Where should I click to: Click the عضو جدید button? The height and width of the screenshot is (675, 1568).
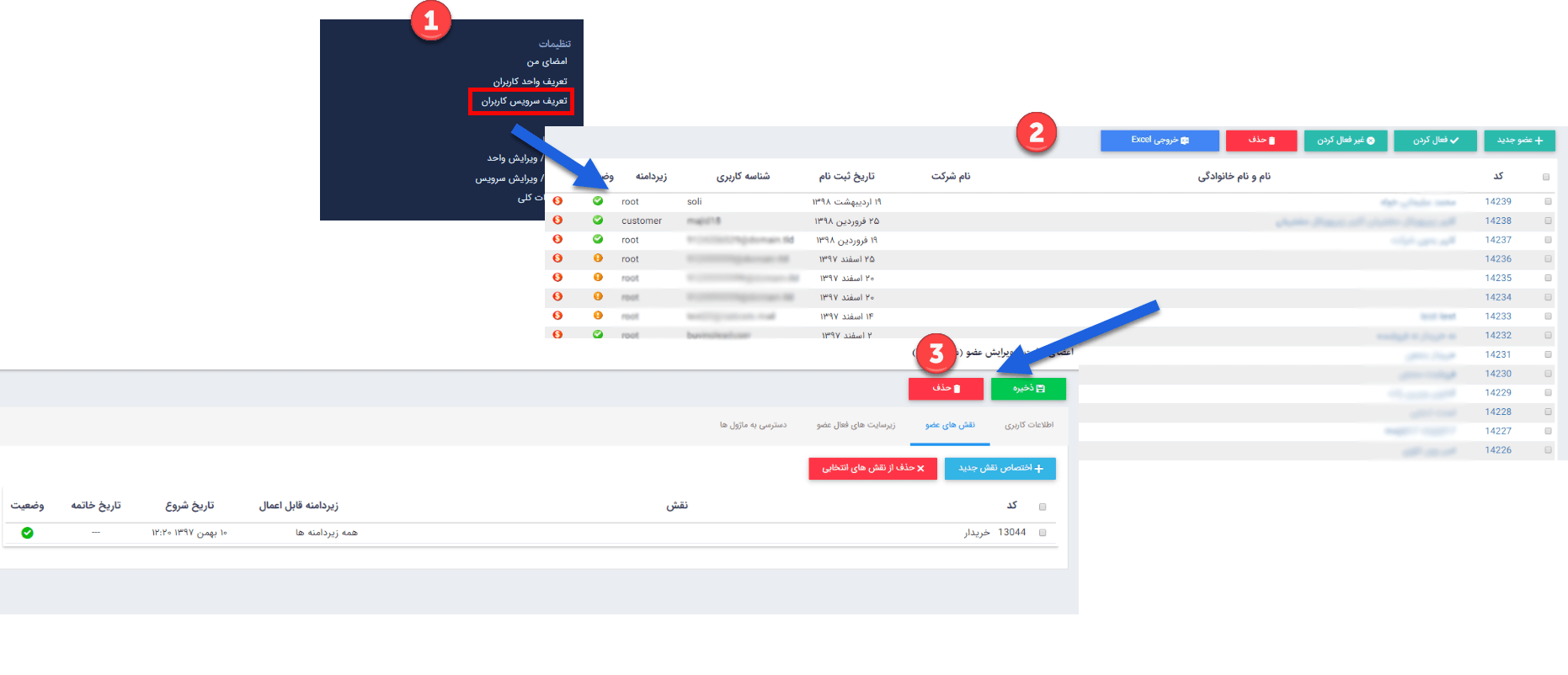click(x=1520, y=141)
